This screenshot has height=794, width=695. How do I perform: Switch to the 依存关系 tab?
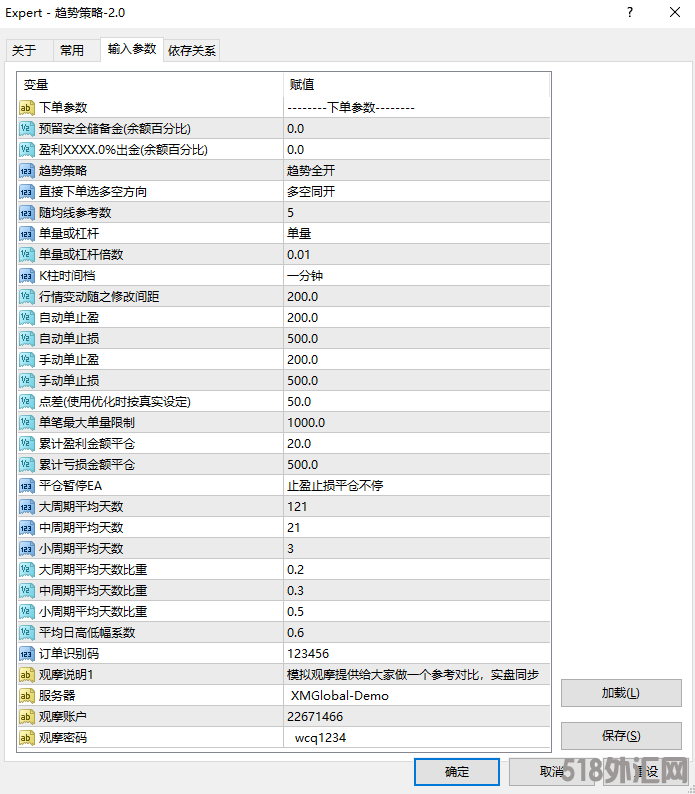(x=192, y=51)
